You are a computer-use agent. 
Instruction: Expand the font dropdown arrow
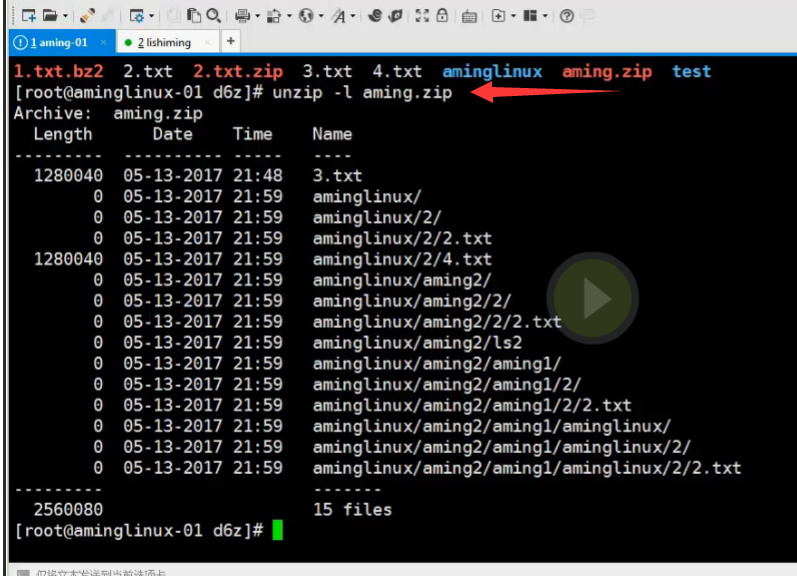(x=353, y=16)
